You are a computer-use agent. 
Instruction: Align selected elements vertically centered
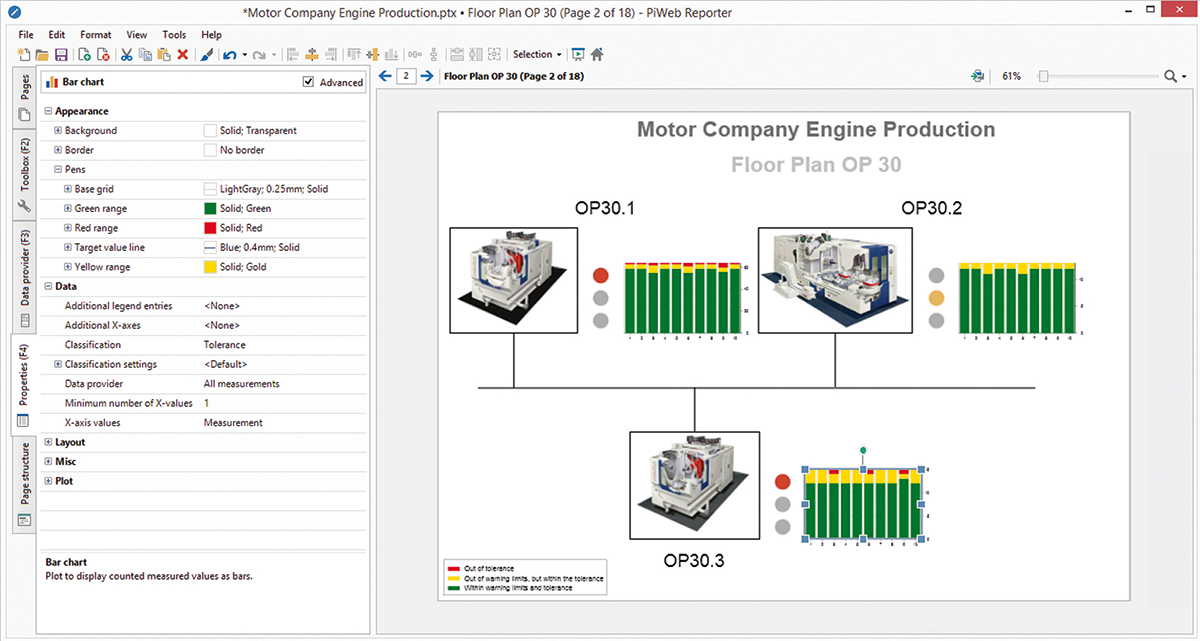pyautogui.click(x=372, y=55)
